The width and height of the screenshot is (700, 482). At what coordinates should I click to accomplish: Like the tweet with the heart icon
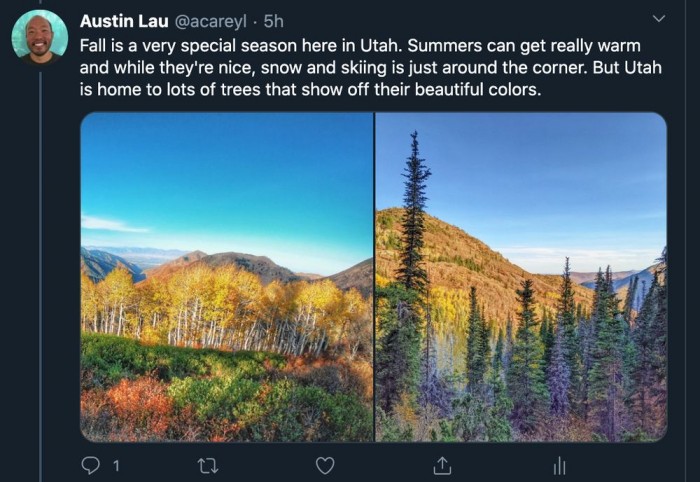click(x=325, y=466)
